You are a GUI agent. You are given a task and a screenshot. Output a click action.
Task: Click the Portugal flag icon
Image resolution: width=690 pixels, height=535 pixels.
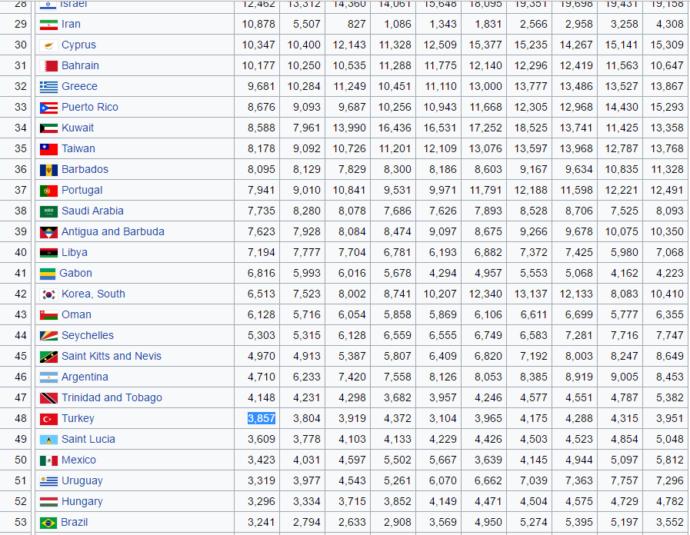click(48, 191)
